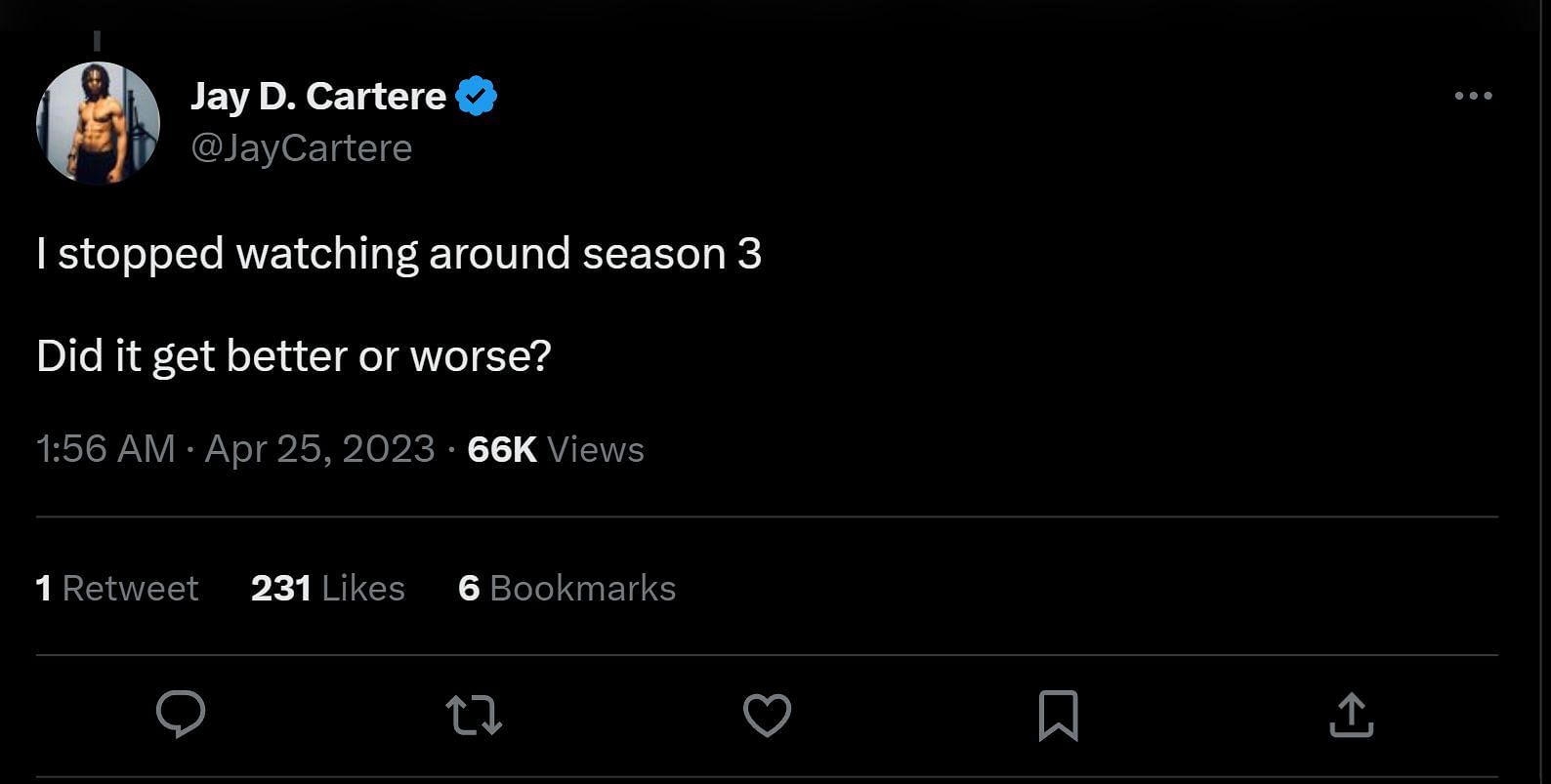The image size is (1551, 784).
Task: Click the Apr 25, 2023 date
Action: (319, 449)
